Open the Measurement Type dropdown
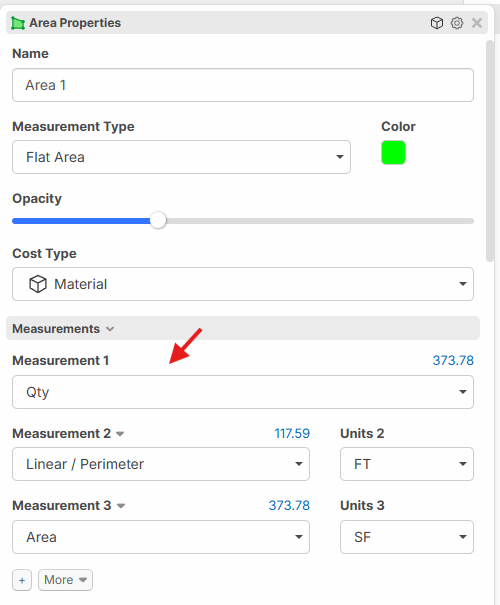This screenshot has width=500, height=605. (181, 157)
